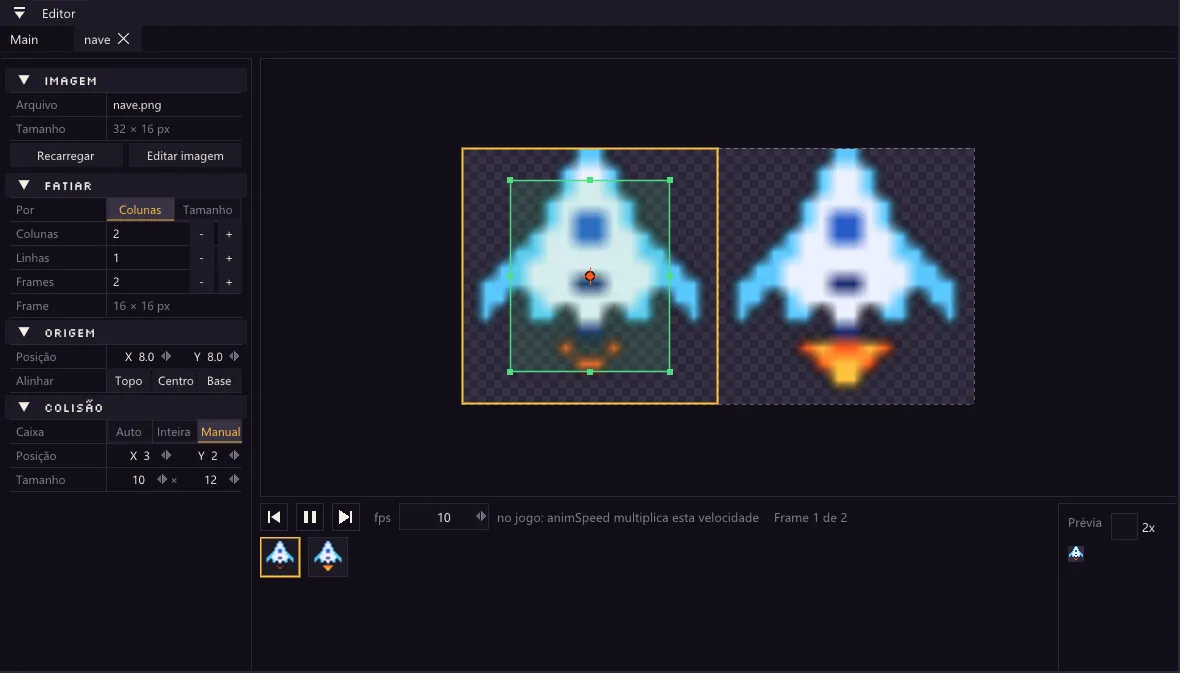Image resolution: width=1180 pixels, height=673 pixels.
Task: Click the preview color swatch box
Action: 1124,526
